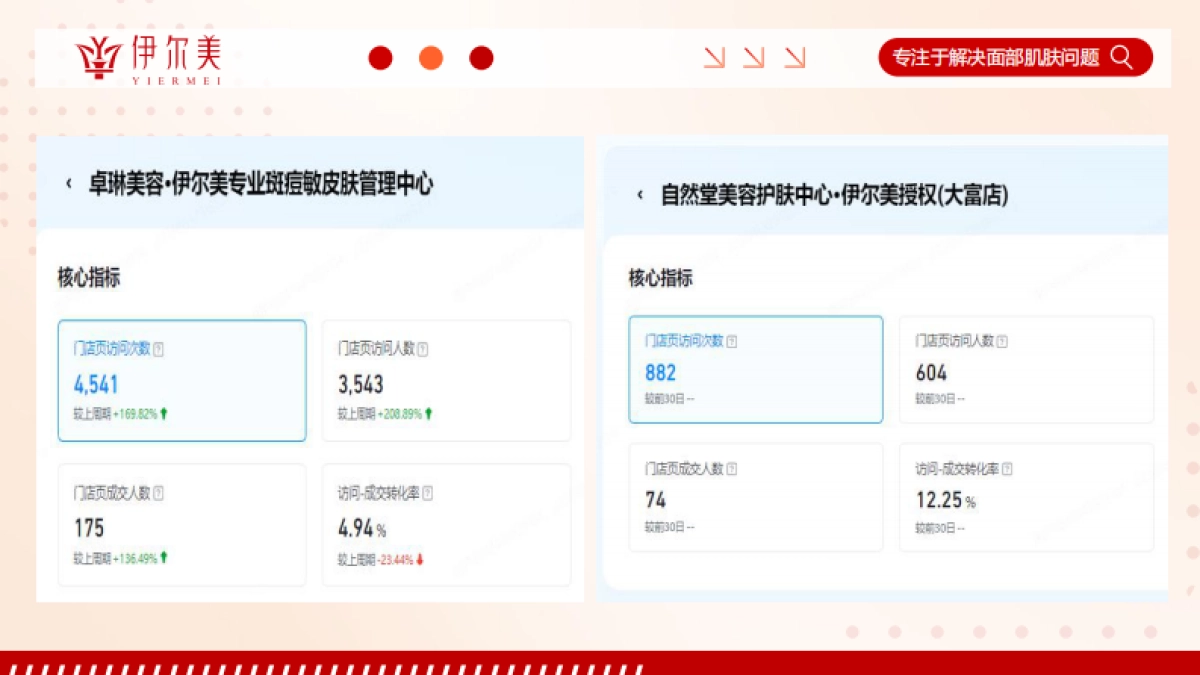Click the green up arrow next to +208.89%
The height and width of the screenshot is (675, 1200).
(x=429, y=412)
